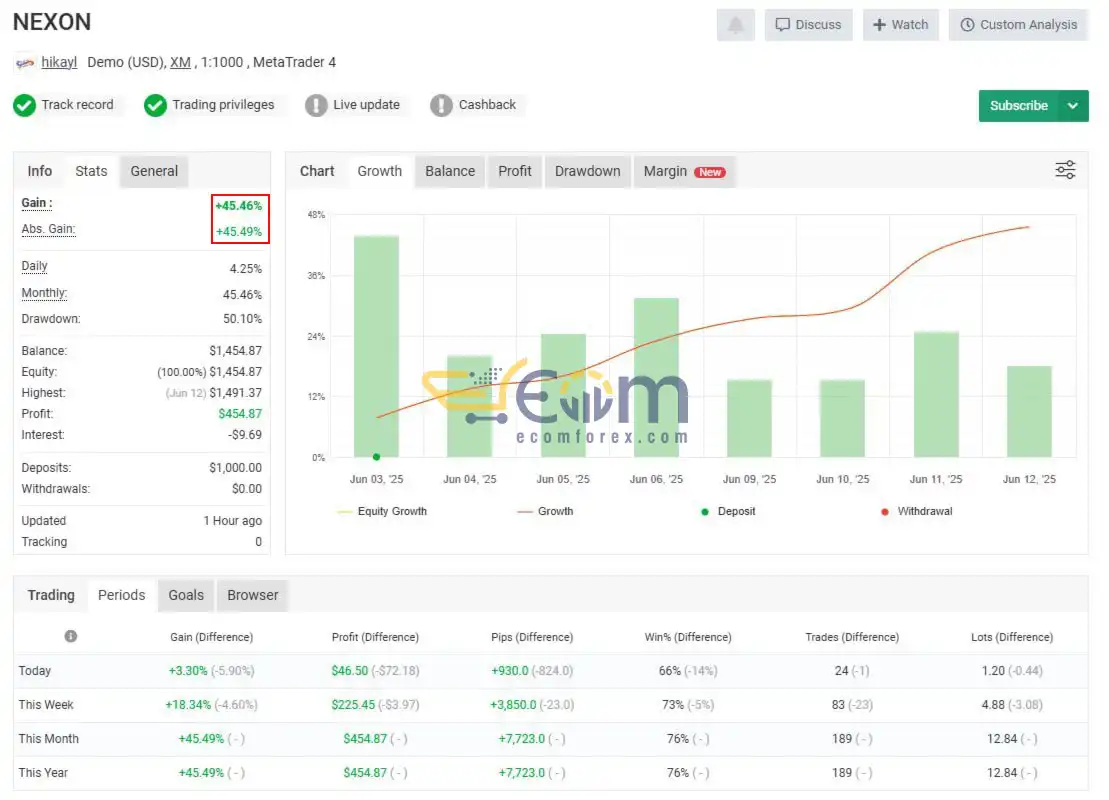
Task: Click the green Deposit marker on chart
Action: pyautogui.click(x=376, y=457)
